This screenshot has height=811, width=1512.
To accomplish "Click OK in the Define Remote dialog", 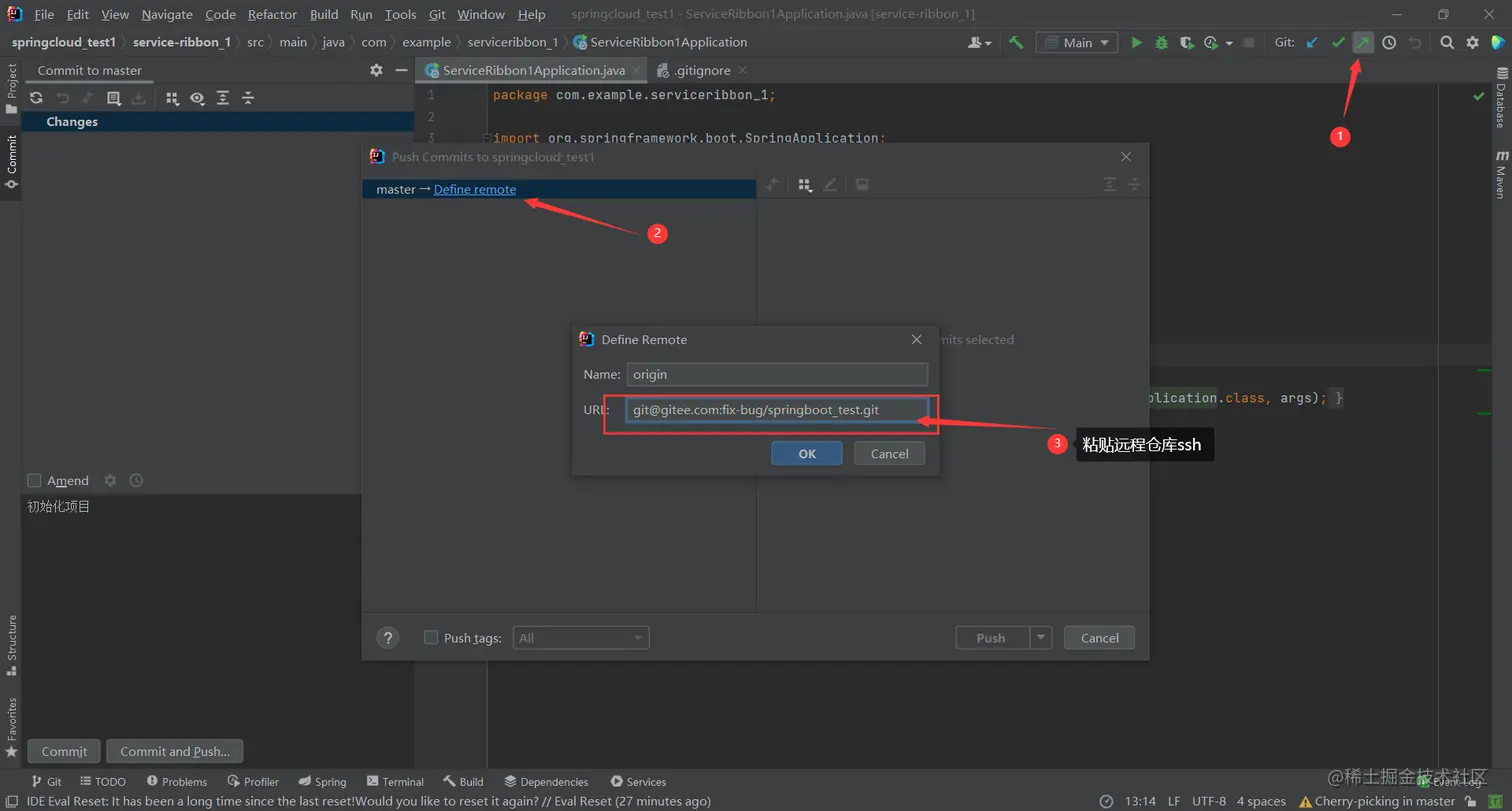I will [x=807, y=454].
